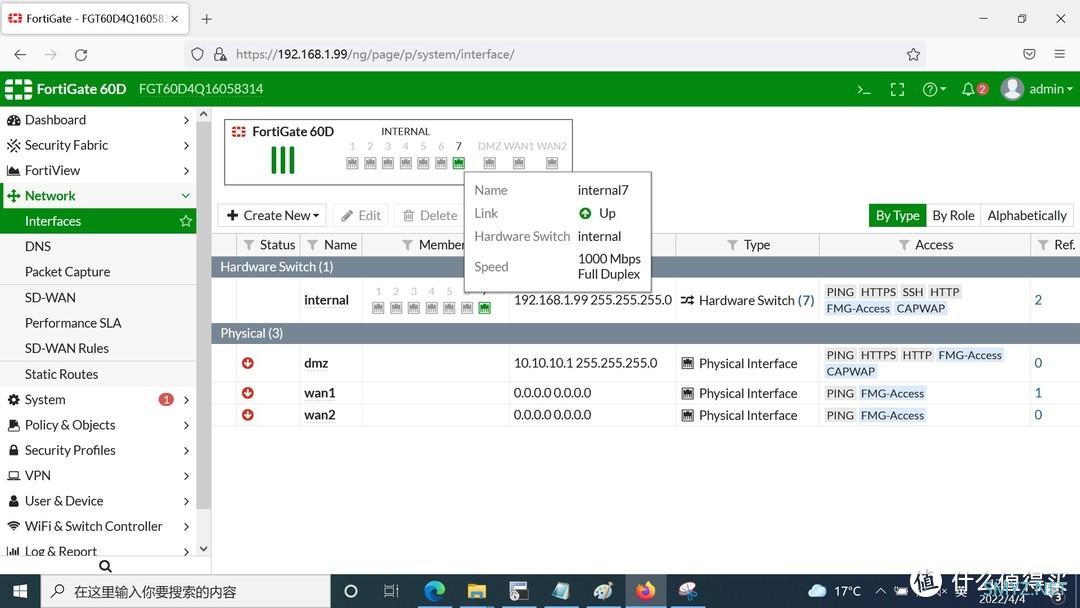The width and height of the screenshot is (1080, 608).
Task: Collapse the Physical (3) group header
Action: pos(645,333)
